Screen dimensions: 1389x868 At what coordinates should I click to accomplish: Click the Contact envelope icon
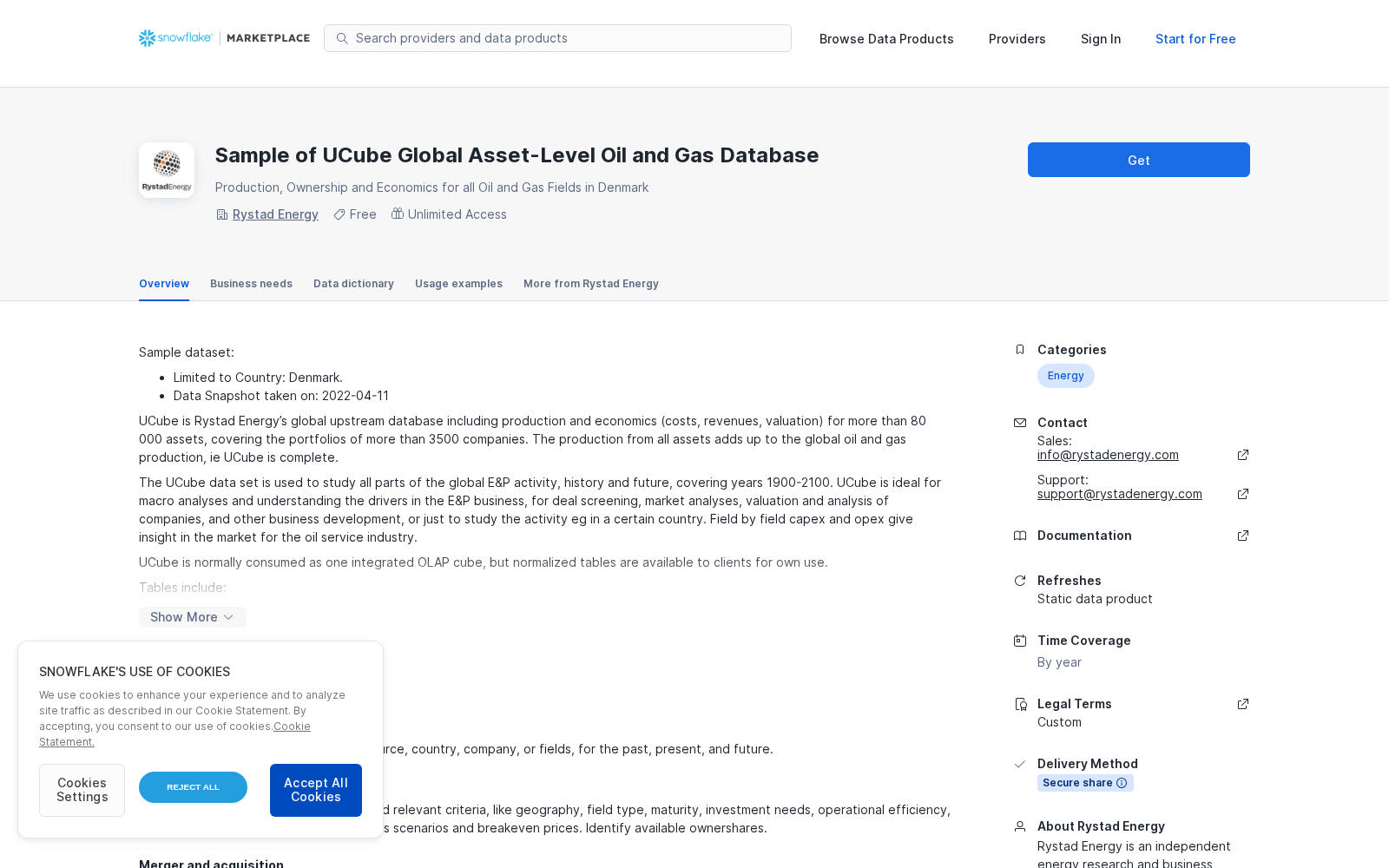coord(1020,423)
